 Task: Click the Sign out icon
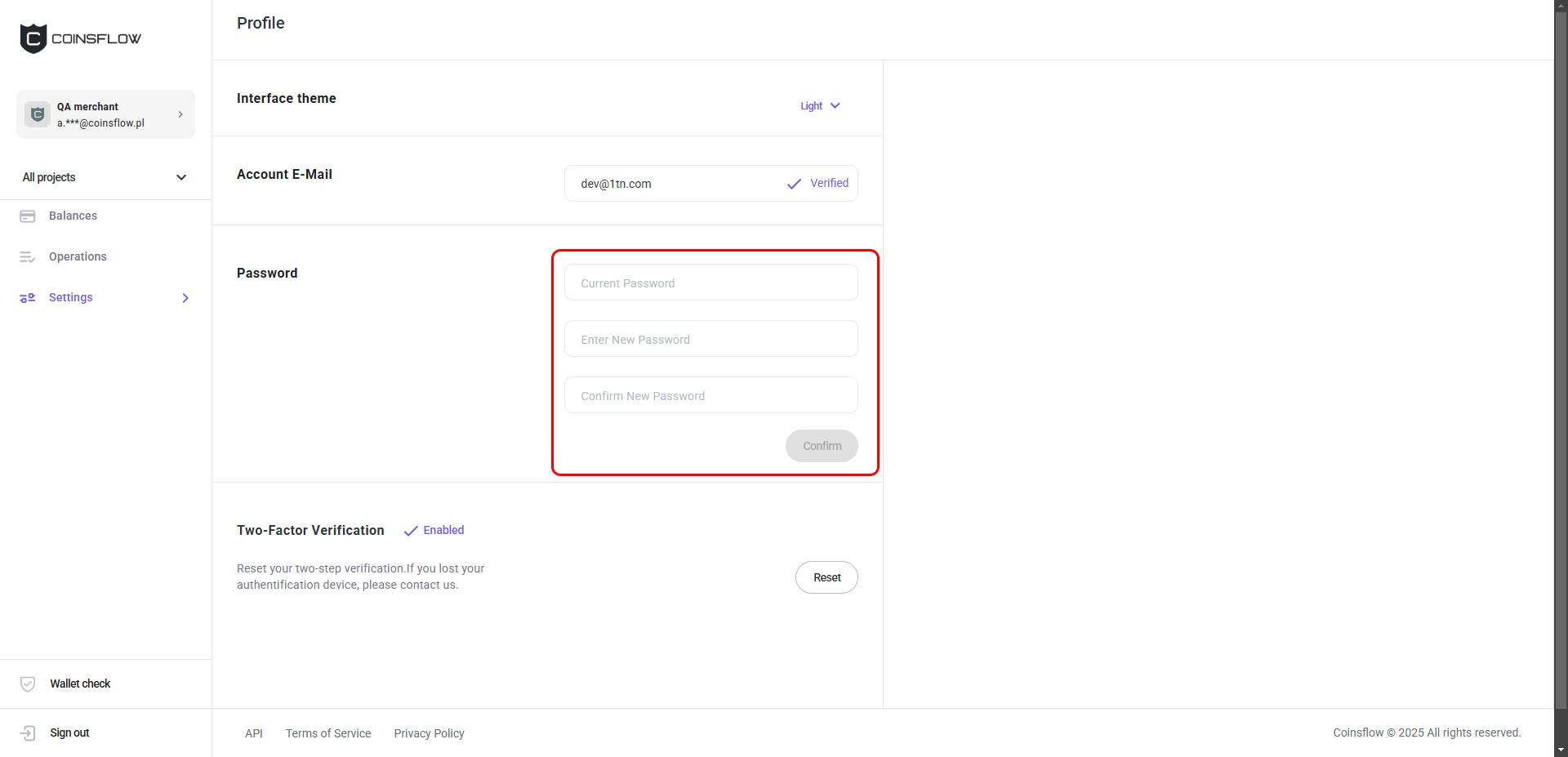[x=28, y=733]
